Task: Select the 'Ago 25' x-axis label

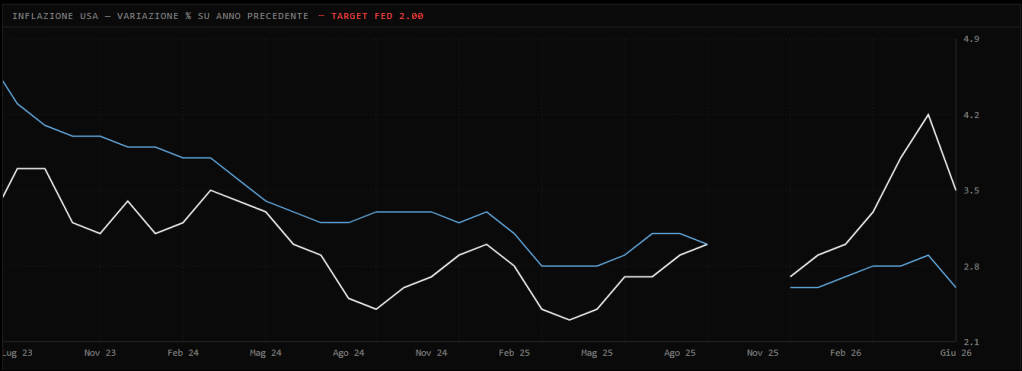Action: coord(680,353)
